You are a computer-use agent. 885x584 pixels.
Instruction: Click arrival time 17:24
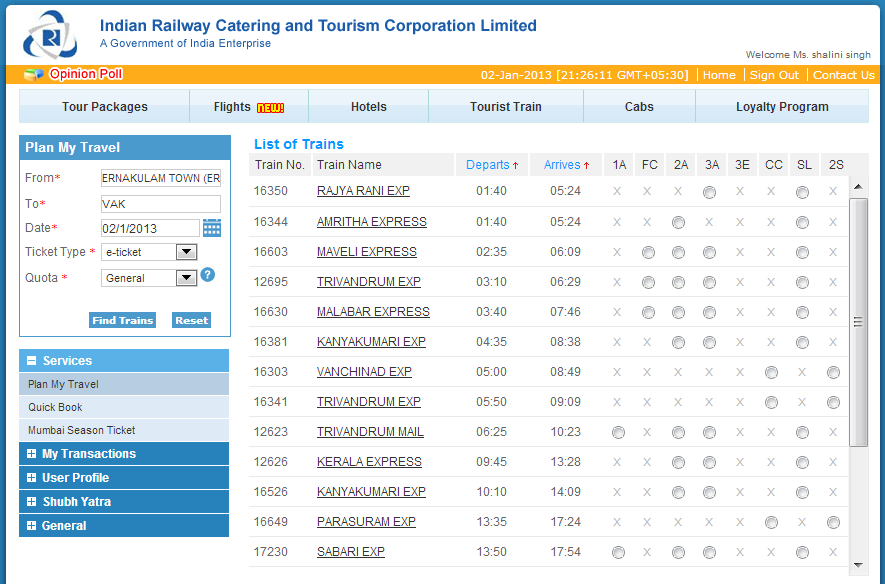click(x=566, y=521)
